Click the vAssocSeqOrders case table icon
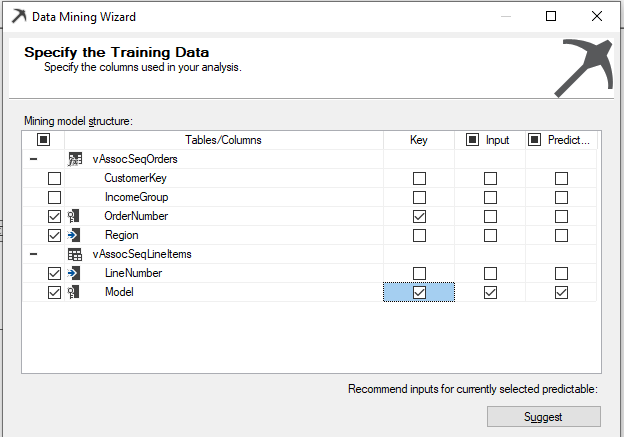This screenshot has width=624, height=437. click(75, 159)
